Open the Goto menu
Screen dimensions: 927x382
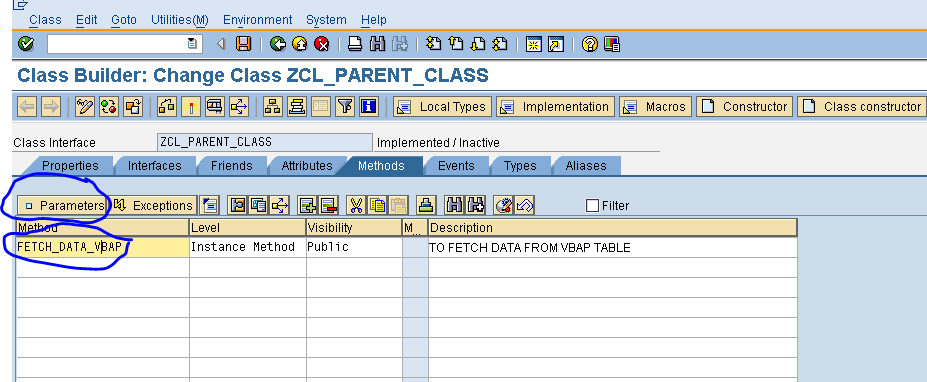[124, 20]
